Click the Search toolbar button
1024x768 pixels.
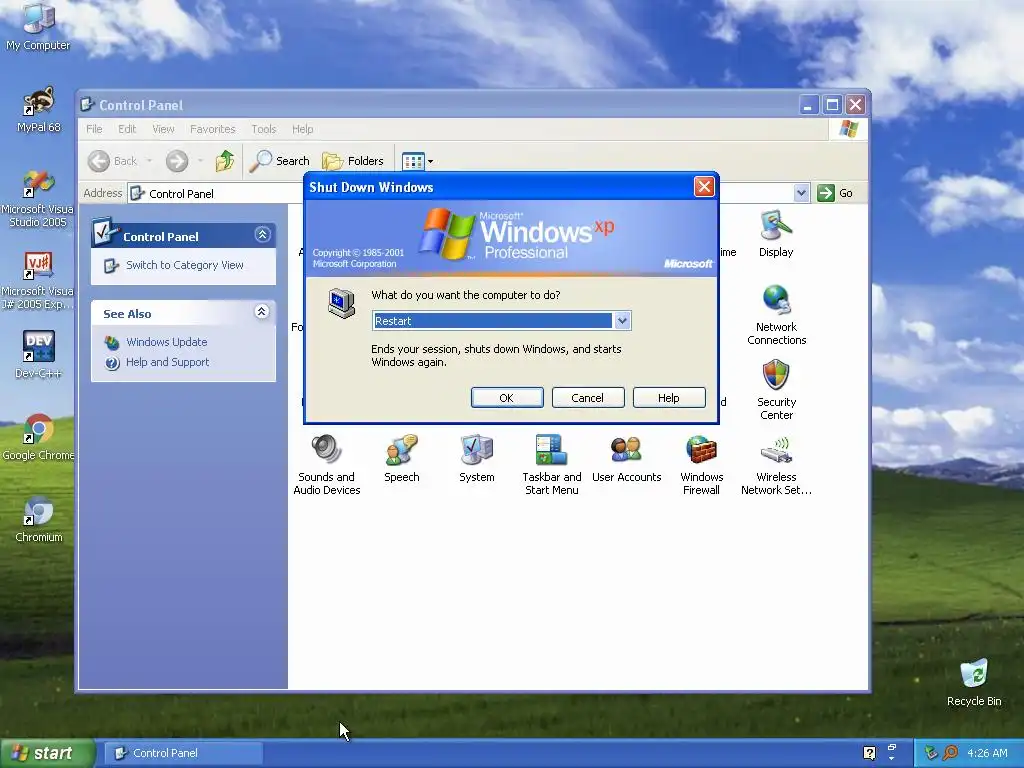coord(280,161)
